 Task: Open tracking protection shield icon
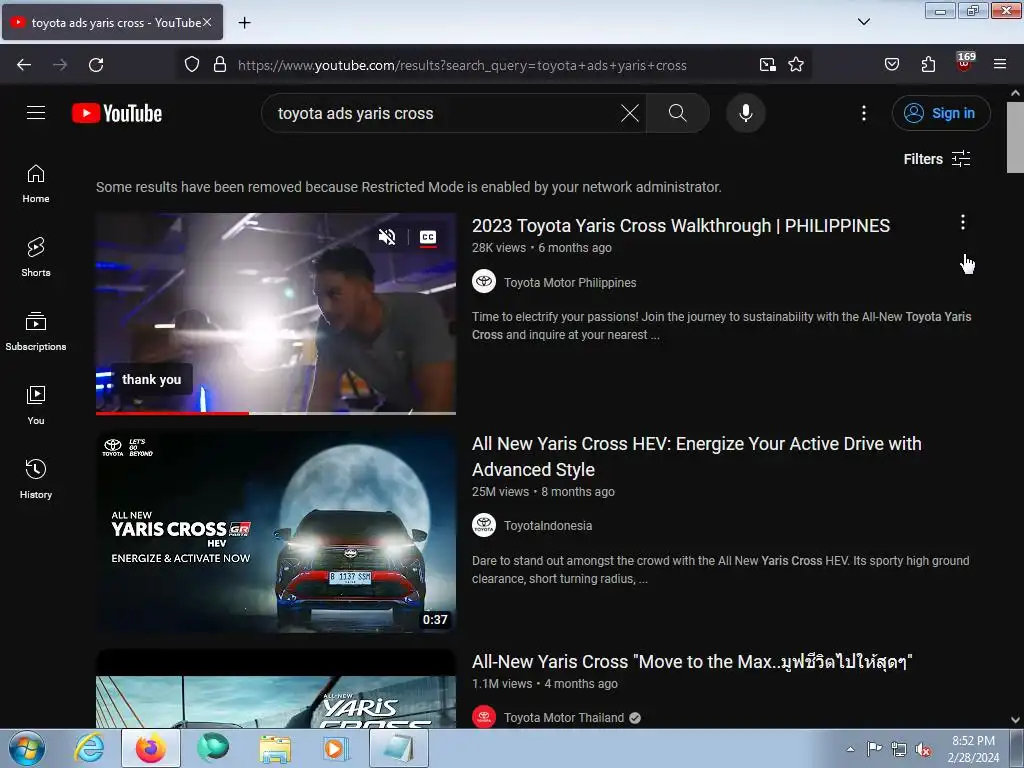191,65
